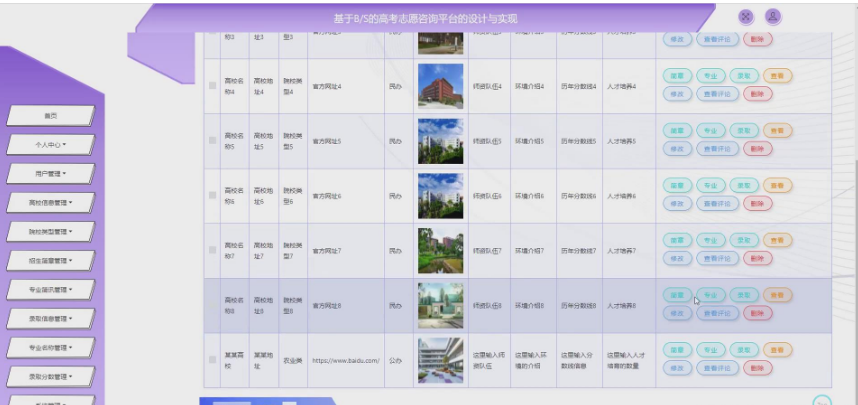Click 查看 for 某某高校
Screen dimensions: 858x405
click(x=778, y=350)
